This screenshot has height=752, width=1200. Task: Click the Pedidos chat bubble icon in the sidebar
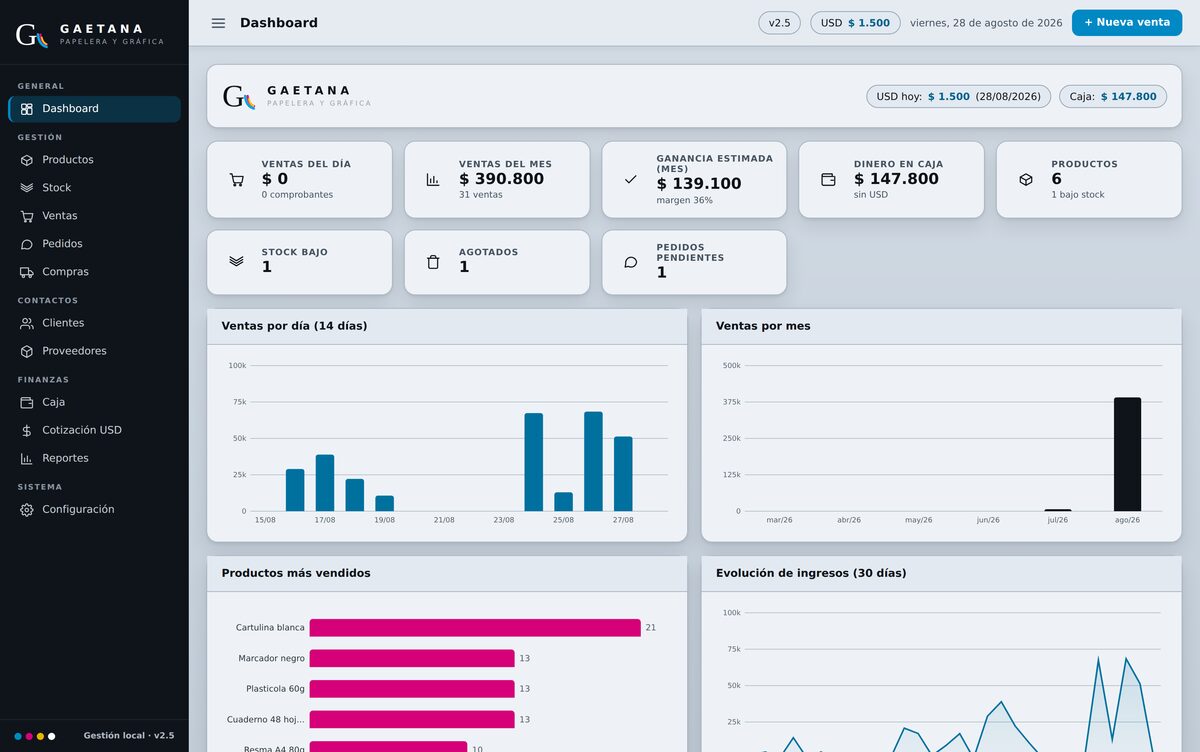pos(27,244)
